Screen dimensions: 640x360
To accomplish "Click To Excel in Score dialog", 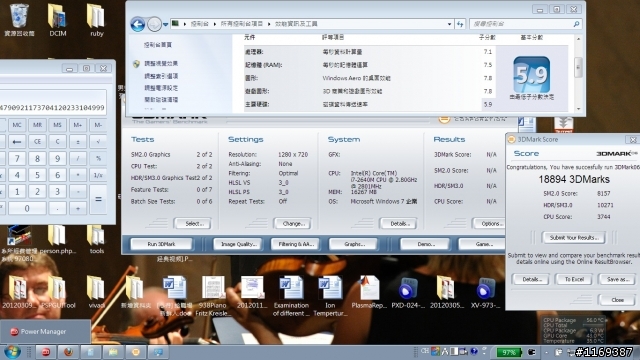I will click(x=574, y=280).
